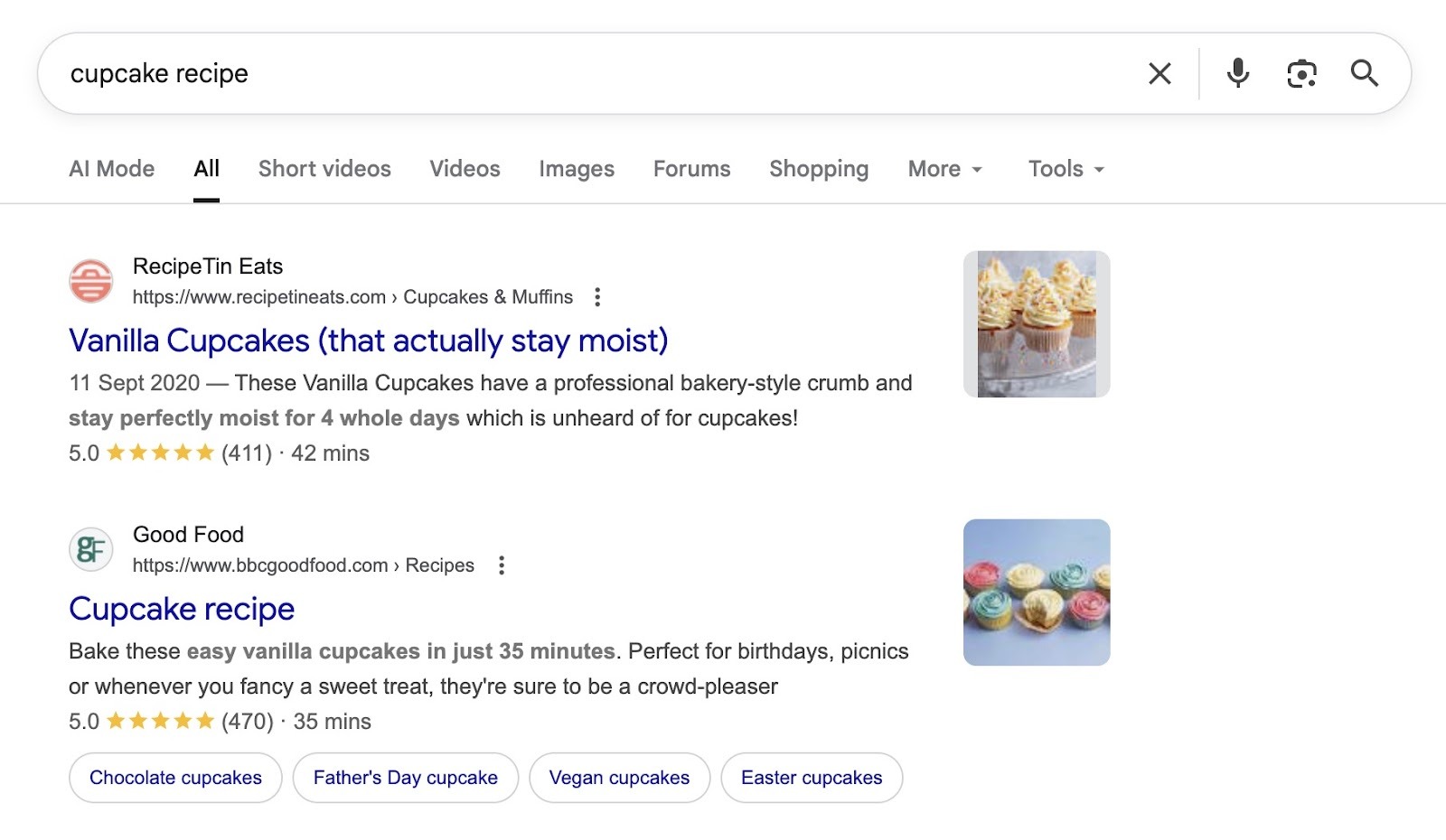Screen dimensions: 1446x840
Task: Select the Chocolate cupcakes suggestion chip
Action: click(x=174, y=777)
